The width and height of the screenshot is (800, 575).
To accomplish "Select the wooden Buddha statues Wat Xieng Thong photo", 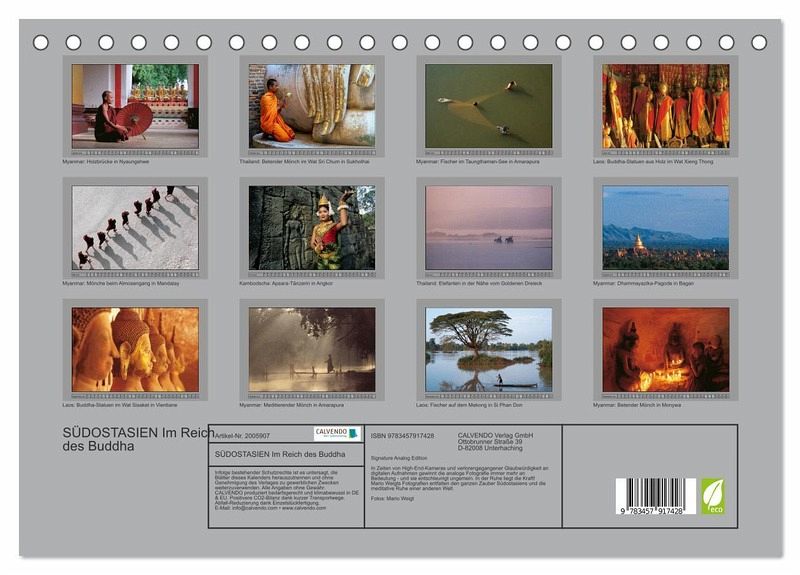I will point(665,106).
